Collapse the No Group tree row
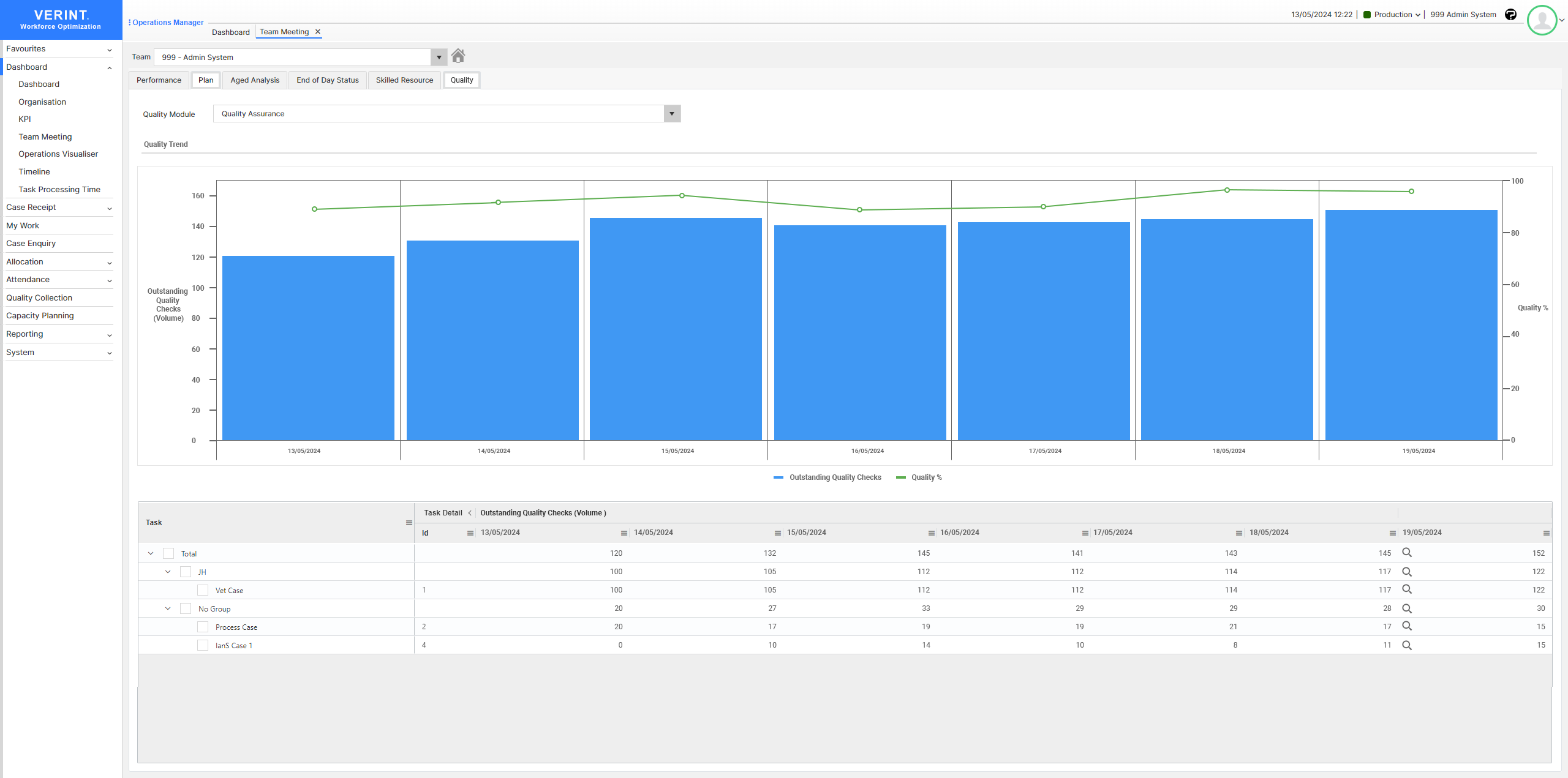 pyautogui.click(x=167, y=608)
